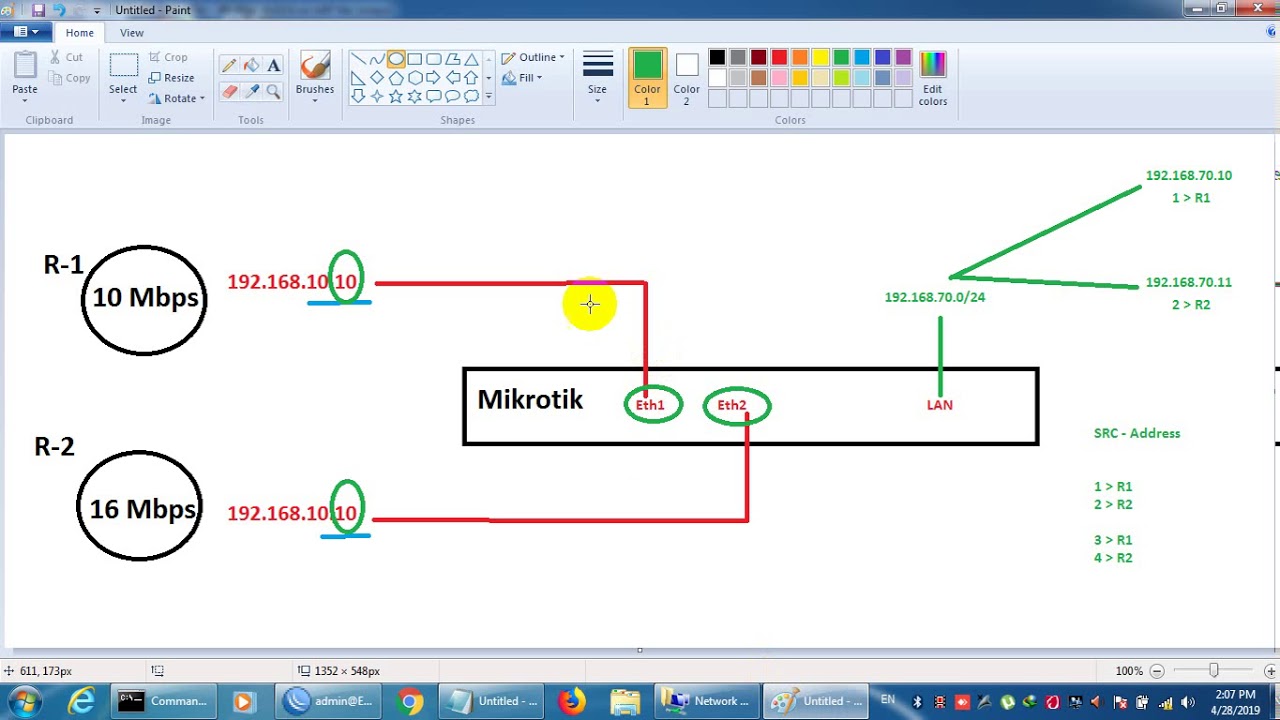Screen dimensions: 1280x720
Task: Select the Pencil tool
Action: pos(229,65)
